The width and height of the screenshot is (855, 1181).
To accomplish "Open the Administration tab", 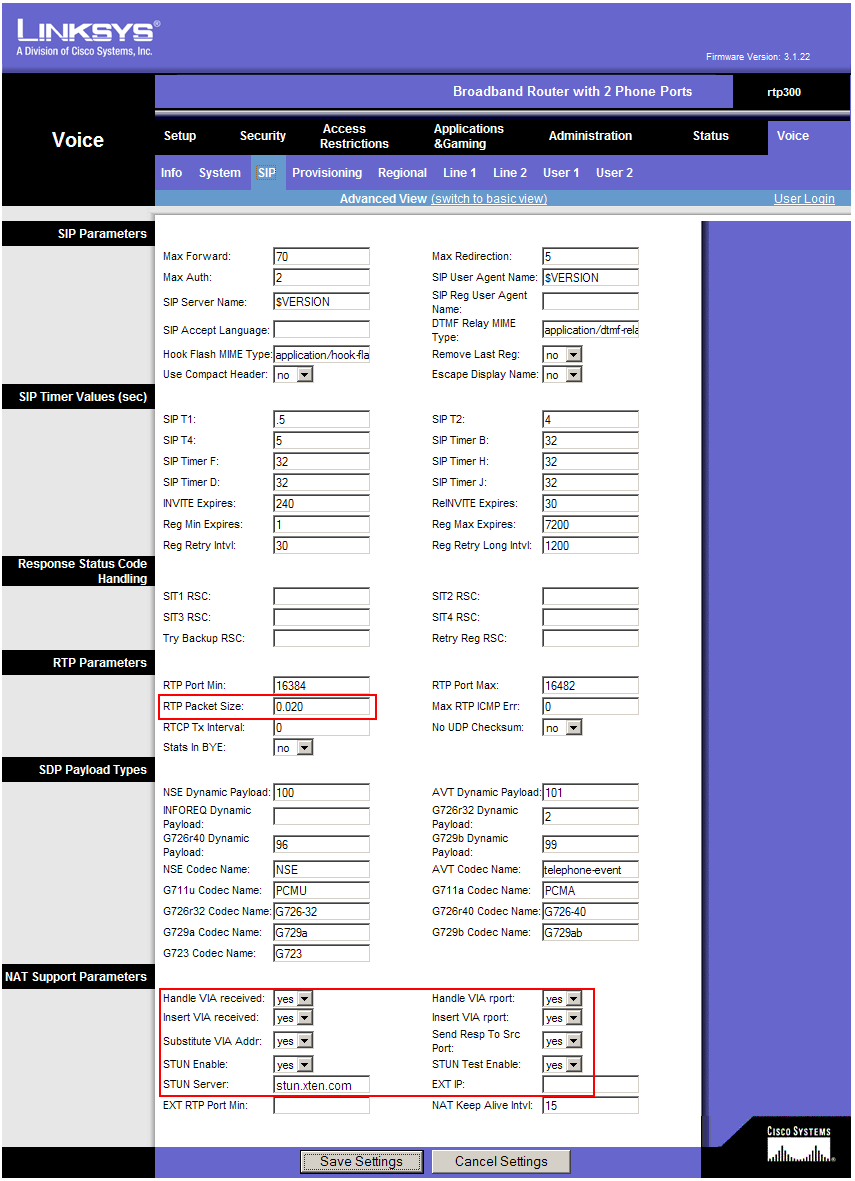I will coord(590,136).
